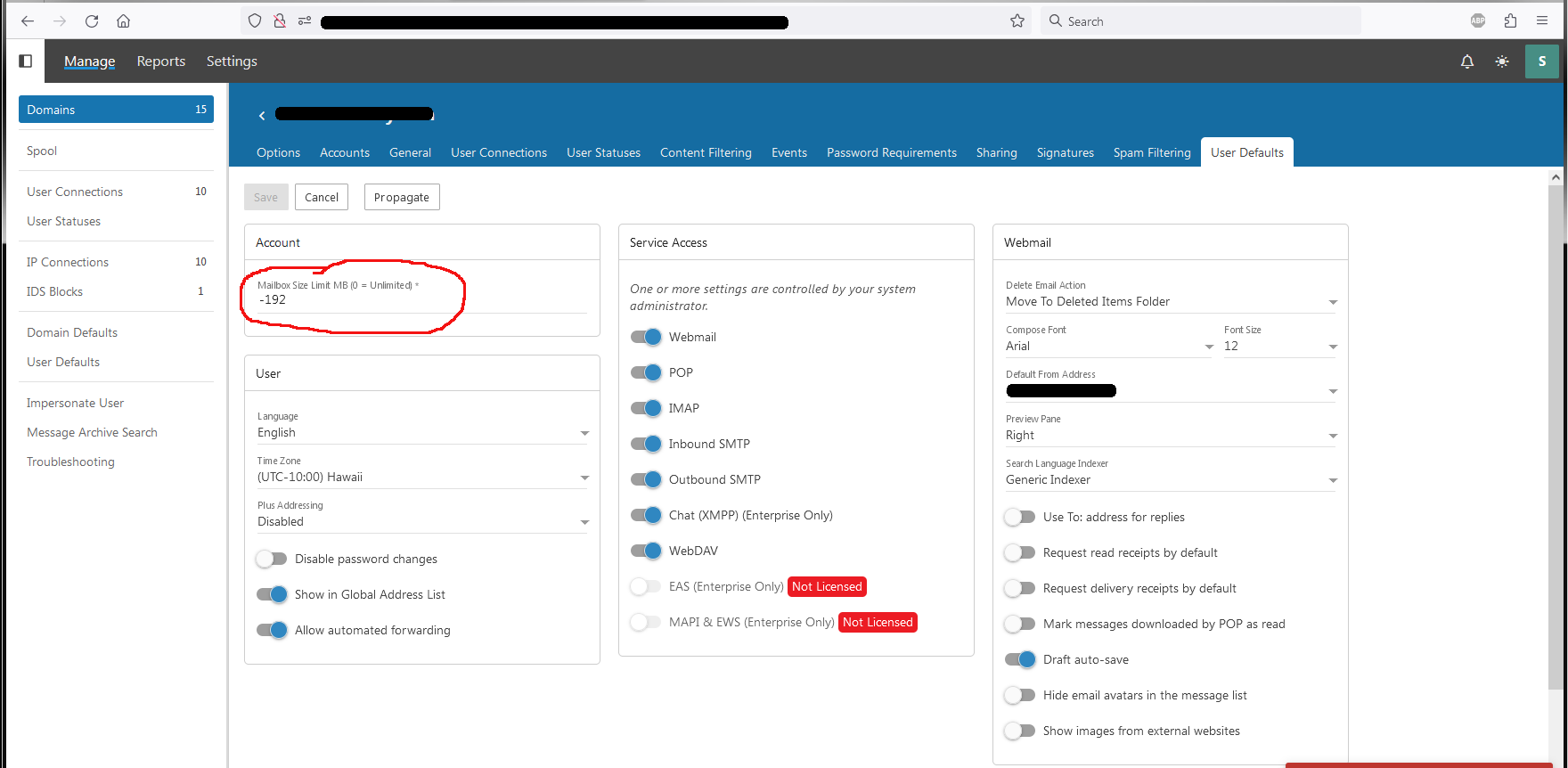
Task: Toggle the light/dark theme sun icon
Action: pos(1502,61)
